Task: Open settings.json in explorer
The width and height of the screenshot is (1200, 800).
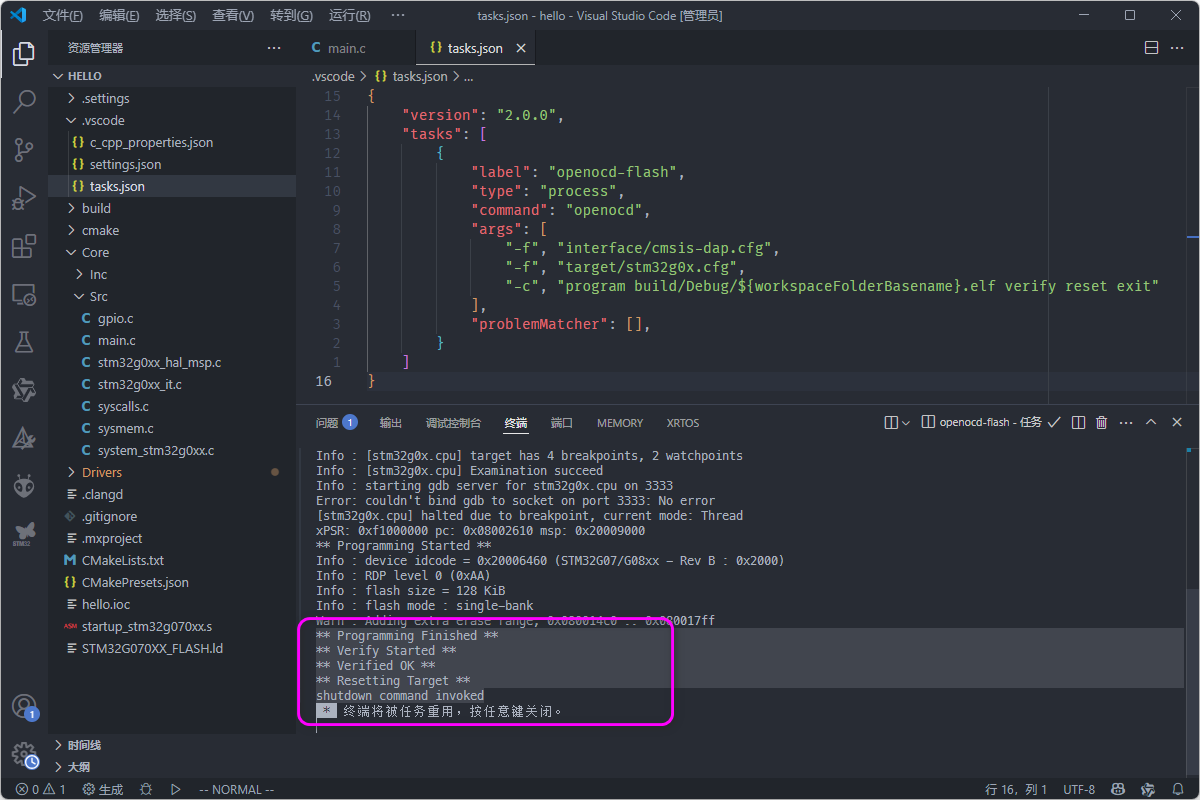Action: [172, 164]
